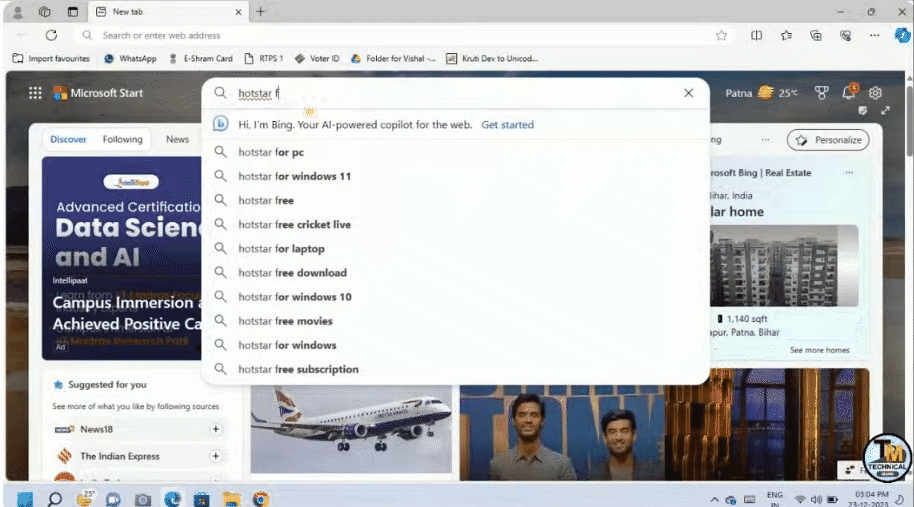Open Import favourites bookmark

pyautogui.click(x=51, y=58)
